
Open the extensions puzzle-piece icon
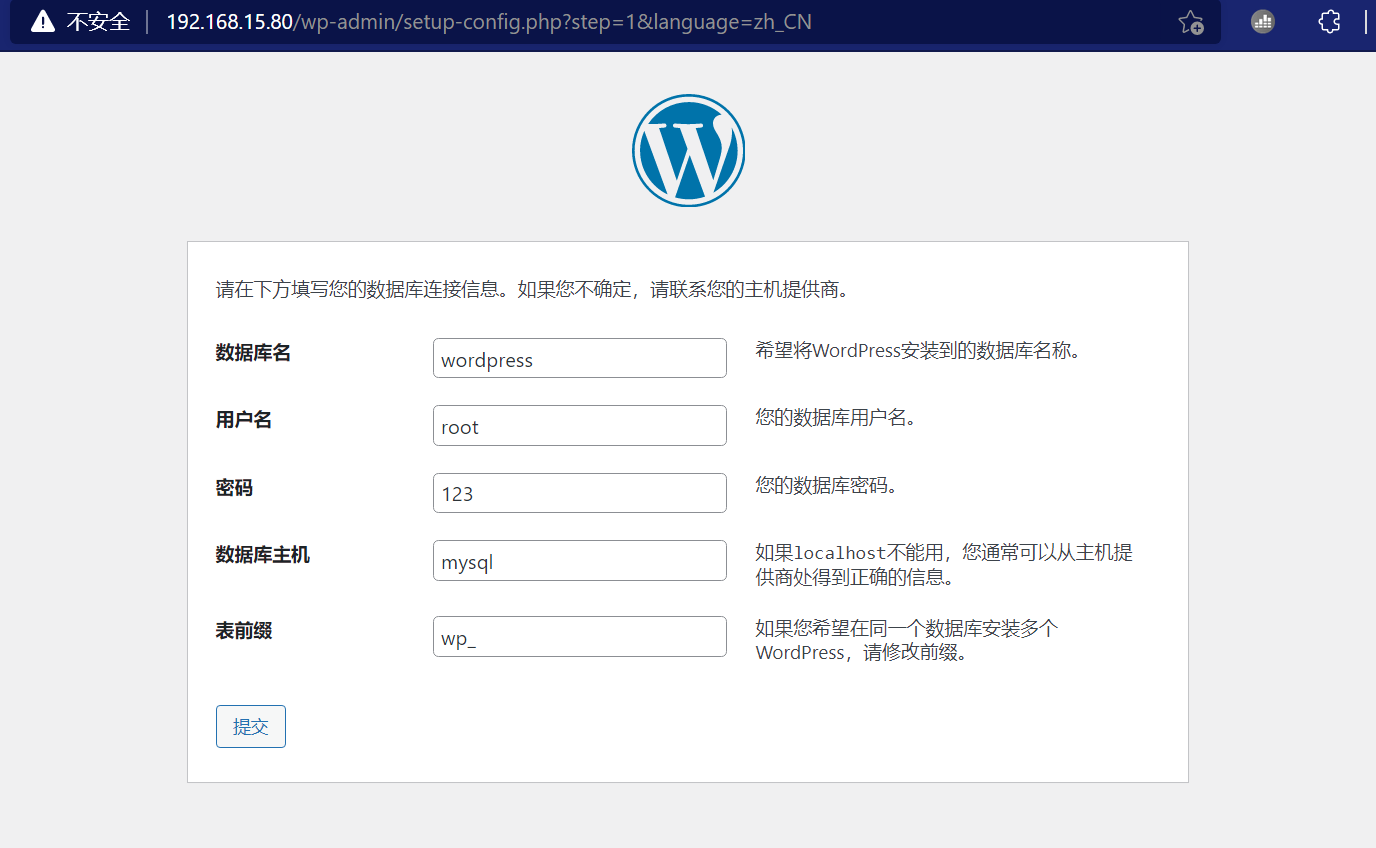[x=1329, y=21]
